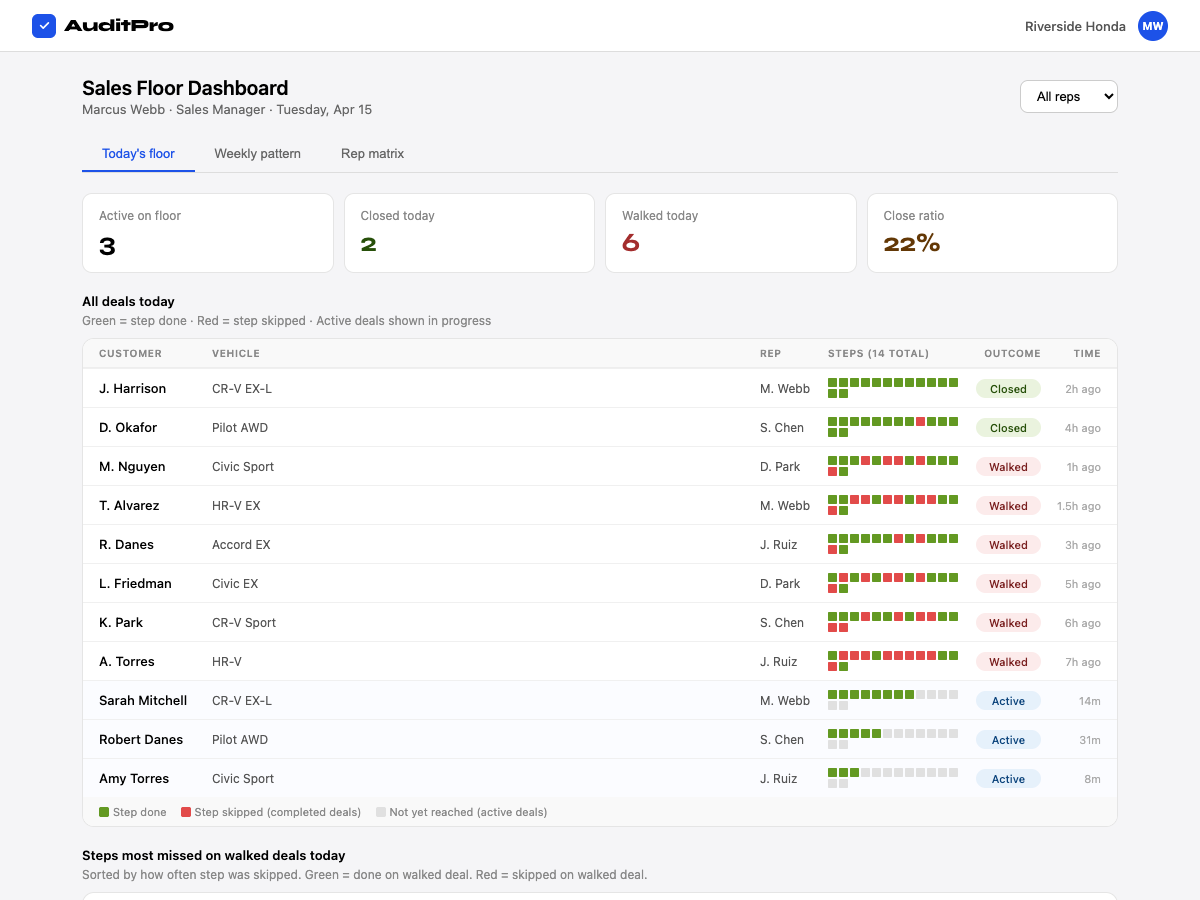Click the 2h ago time value

[x=1083, y=389]
